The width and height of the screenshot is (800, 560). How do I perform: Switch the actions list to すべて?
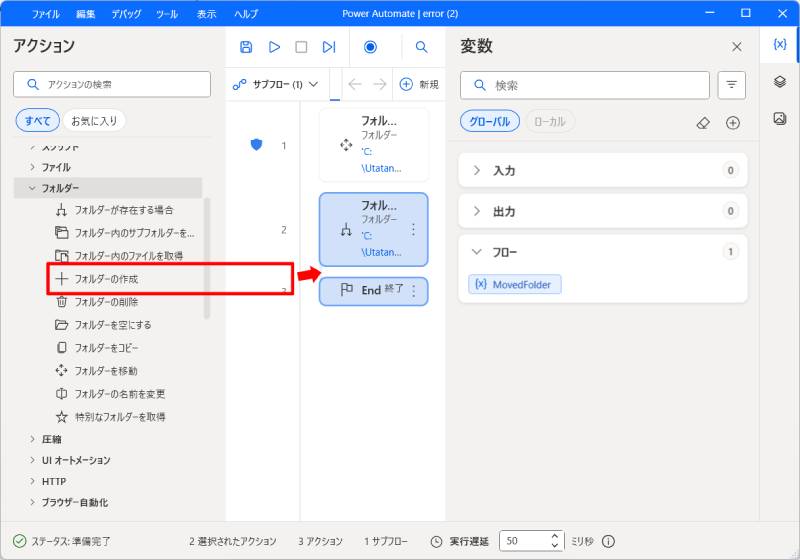coord(38,121)
